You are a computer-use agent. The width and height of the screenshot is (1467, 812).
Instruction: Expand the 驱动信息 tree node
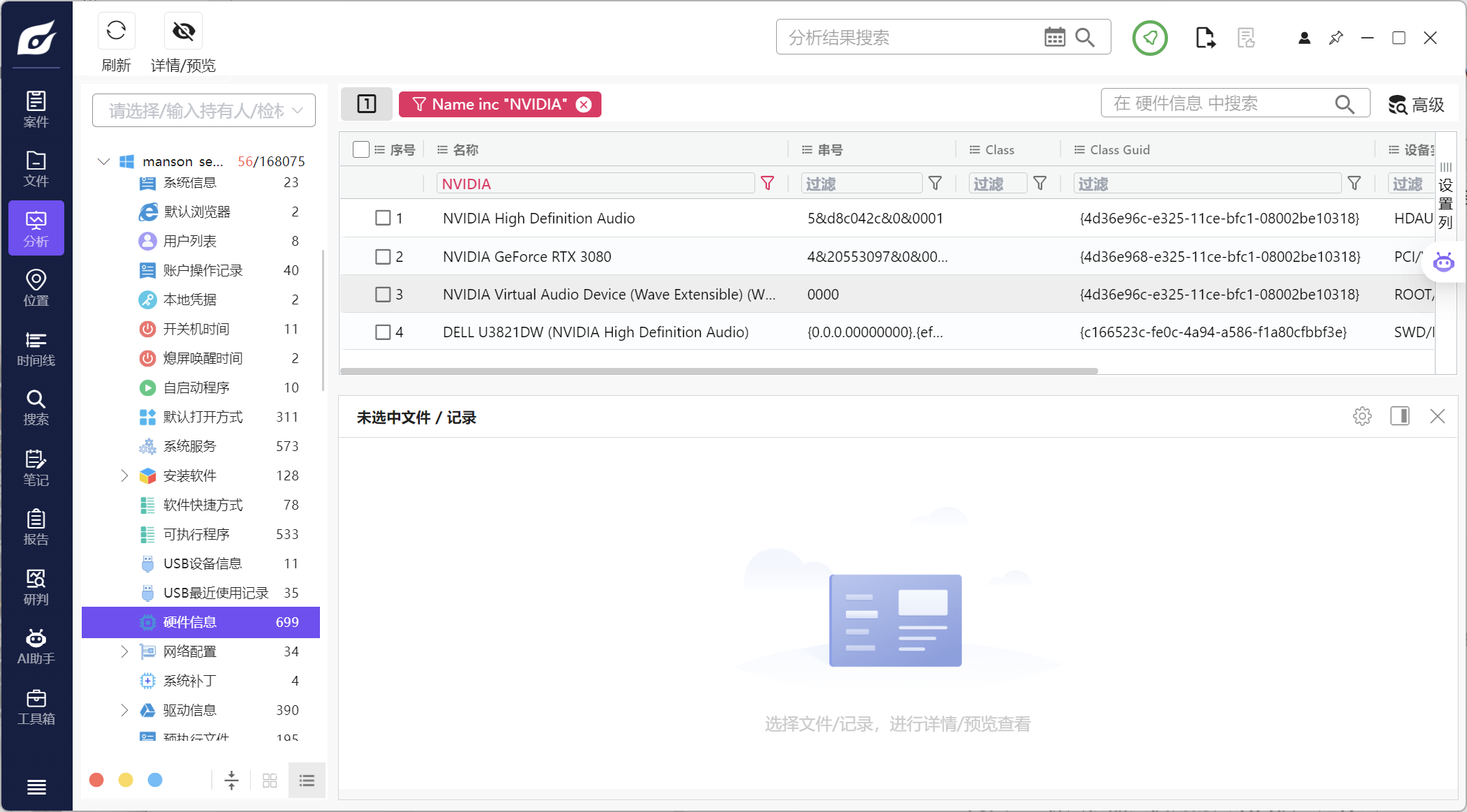tap(124, 710)
